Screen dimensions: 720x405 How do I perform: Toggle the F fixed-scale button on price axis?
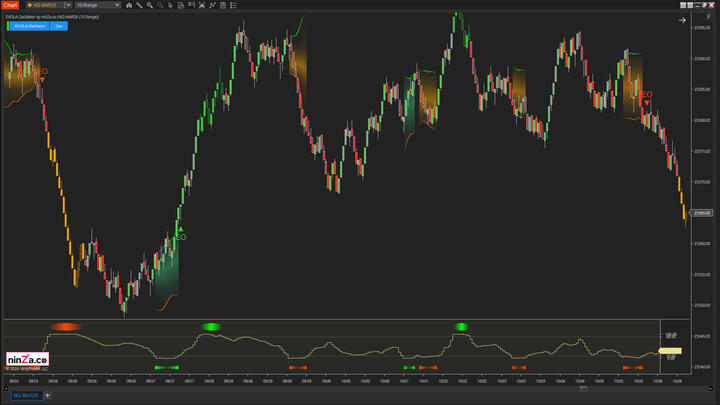(x=706, y=19)
